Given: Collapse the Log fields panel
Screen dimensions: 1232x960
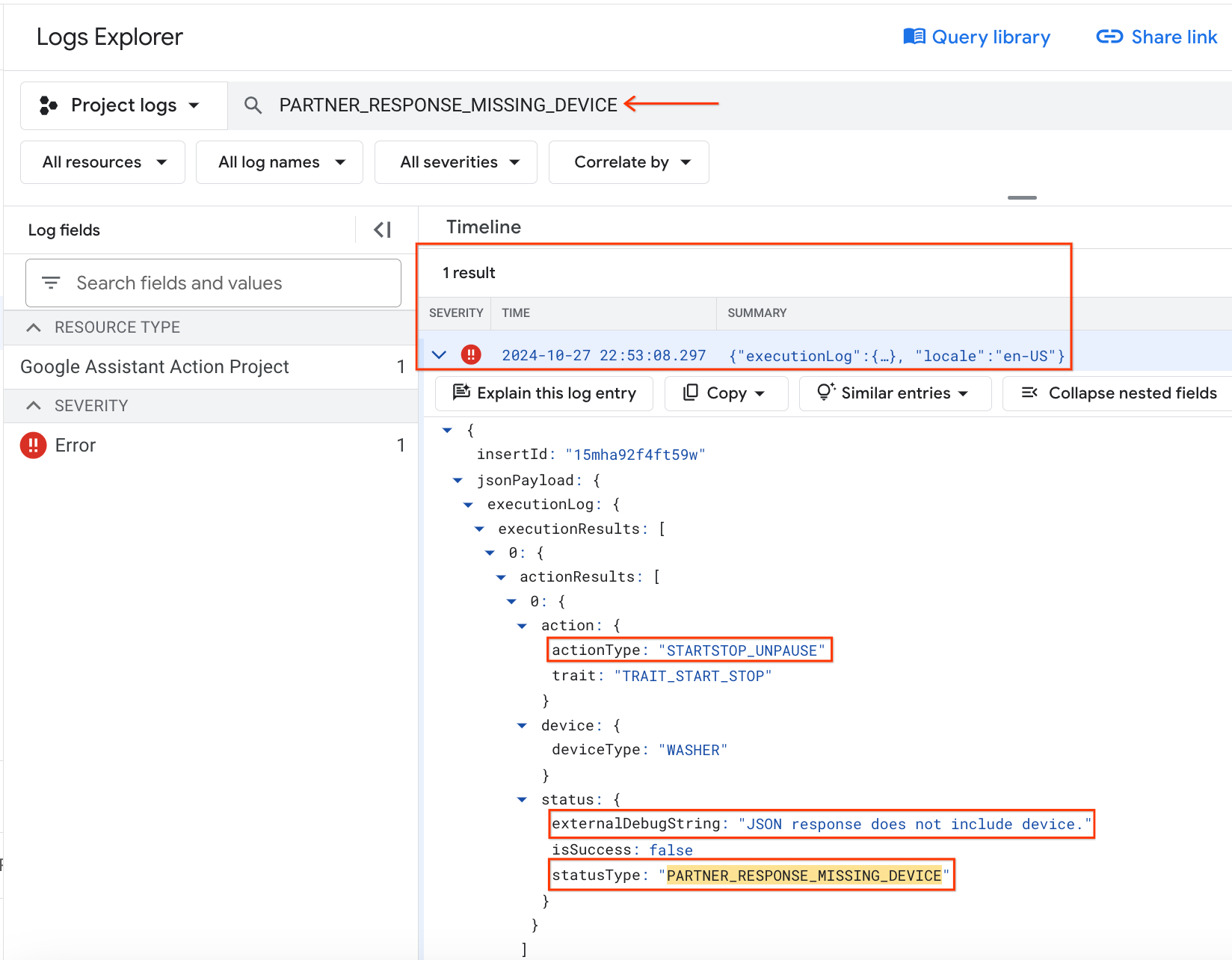Looking at the screenshot, I should click(382, 230).
